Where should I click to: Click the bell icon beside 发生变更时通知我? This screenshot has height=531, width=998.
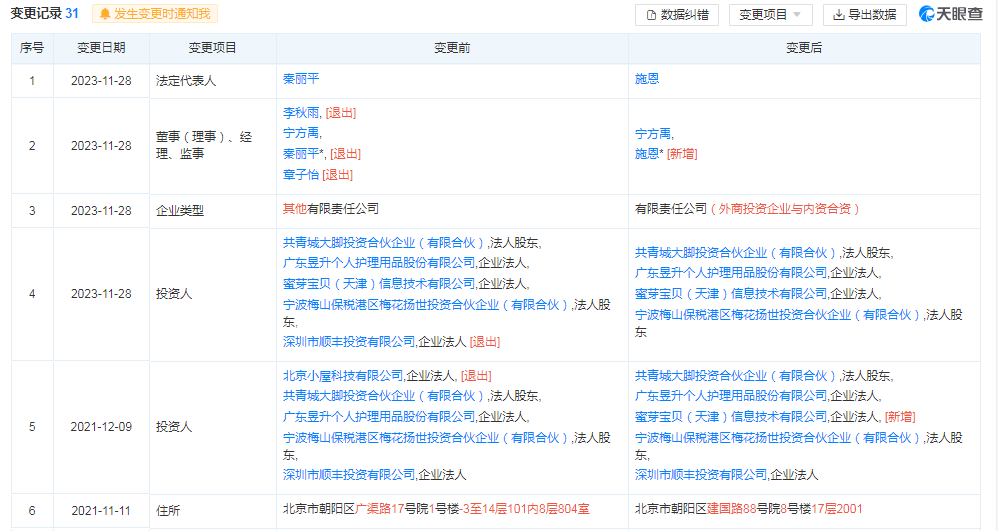tap(105, 14)
